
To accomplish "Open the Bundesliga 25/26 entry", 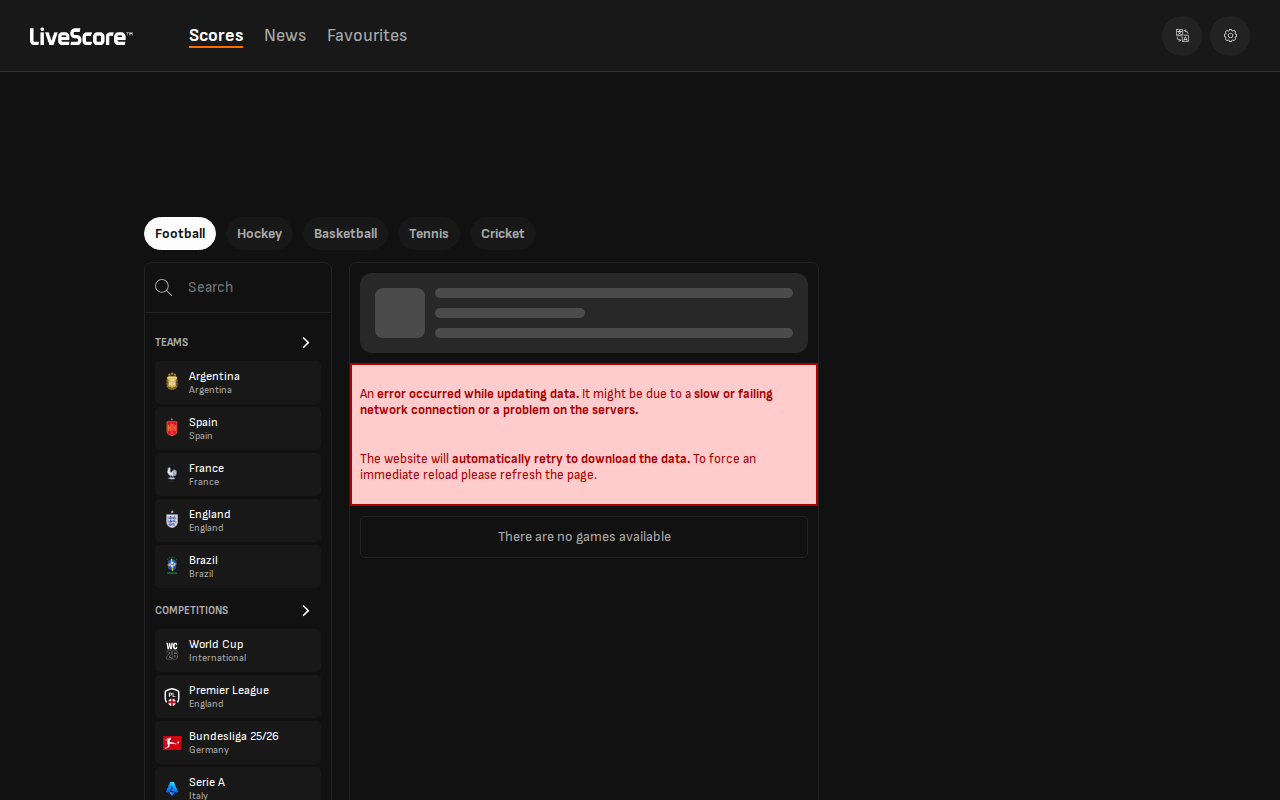I will pyautogui.click(x=238, y=742).
